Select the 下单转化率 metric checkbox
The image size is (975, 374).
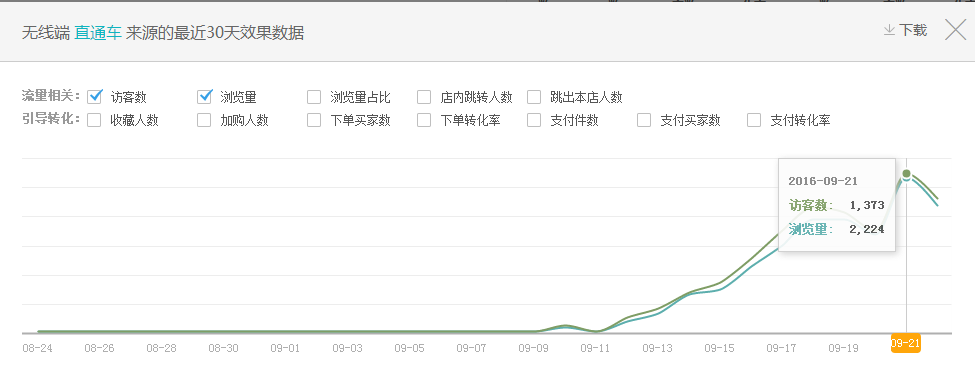click(x=424, y=120)
